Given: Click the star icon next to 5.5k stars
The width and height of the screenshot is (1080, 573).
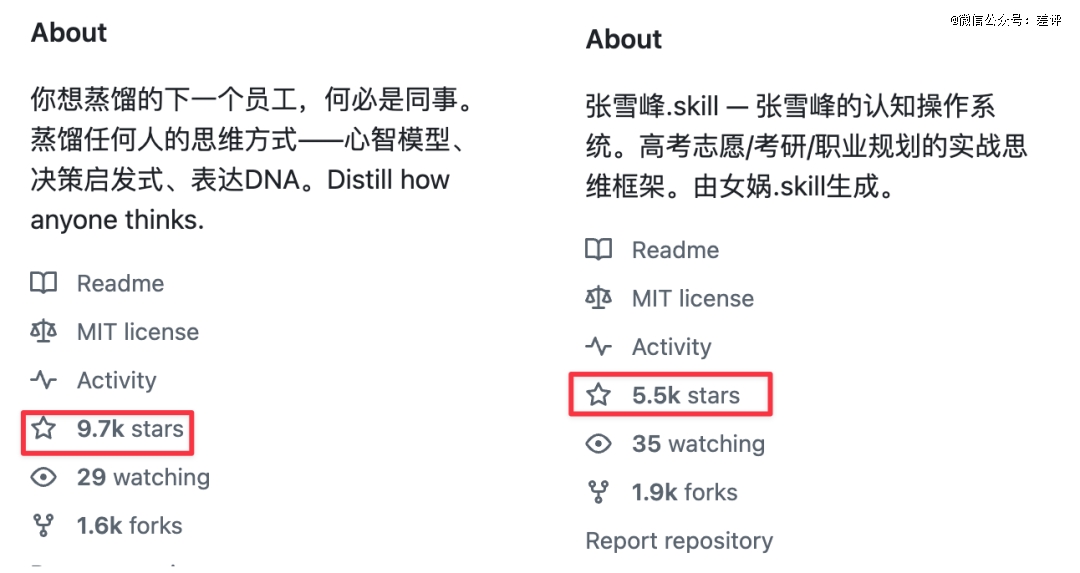Looking at the screenshot, I should click(x=598, y=395).
